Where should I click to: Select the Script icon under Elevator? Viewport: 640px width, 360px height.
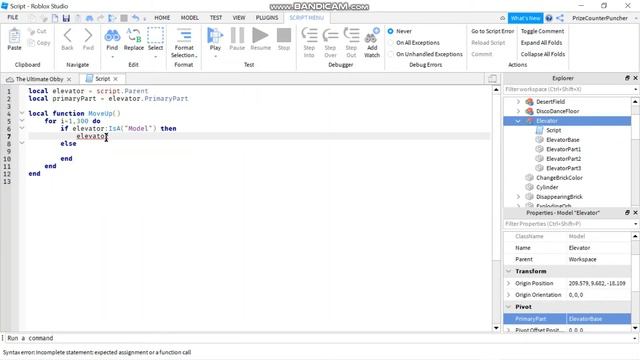coord(539,130)
